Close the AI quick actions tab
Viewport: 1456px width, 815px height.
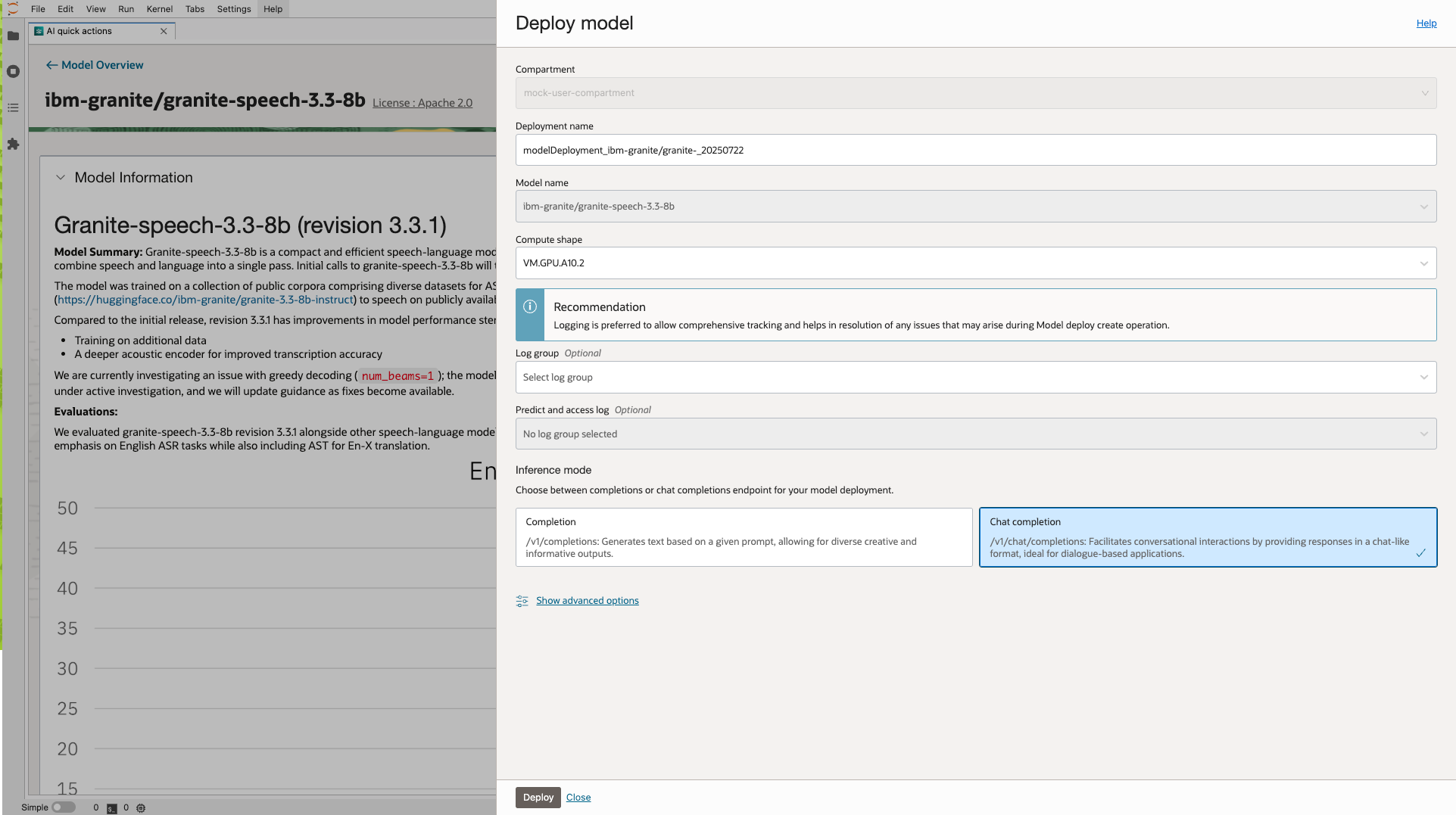164,31
